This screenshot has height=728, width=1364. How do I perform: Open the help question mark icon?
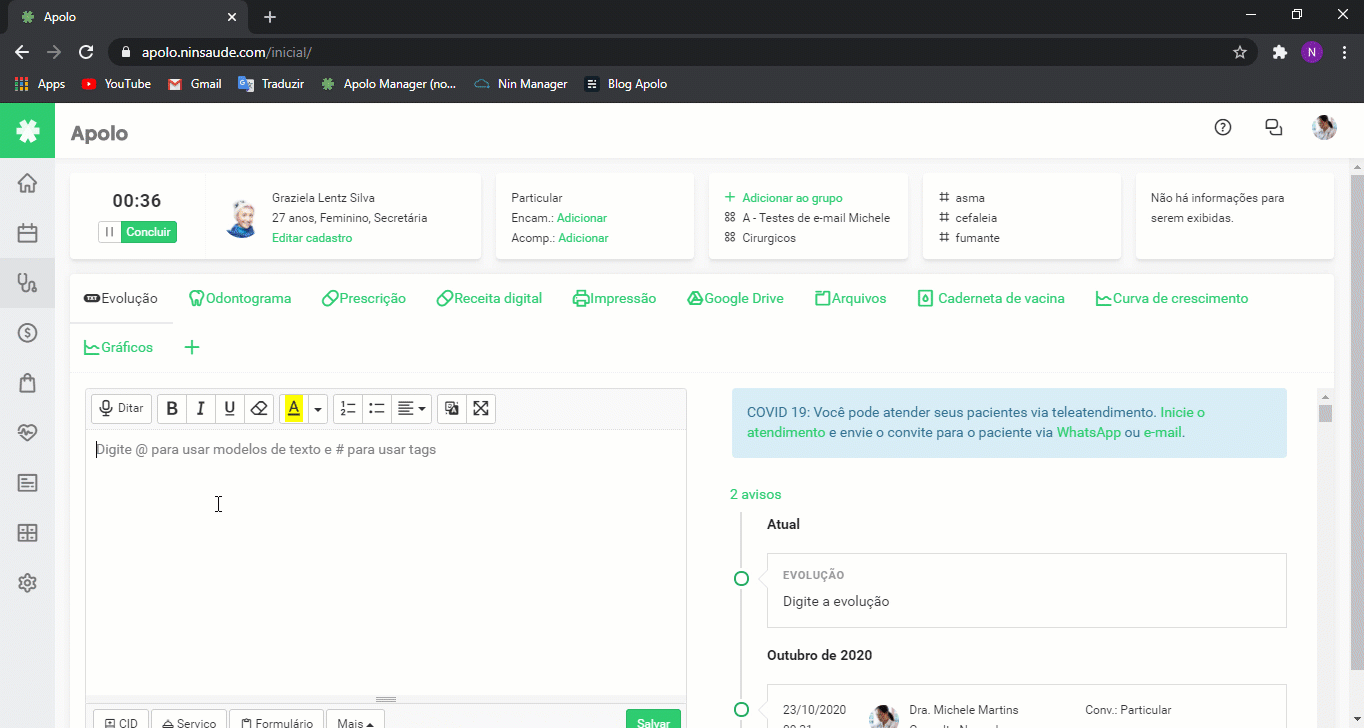[1222, 127]
